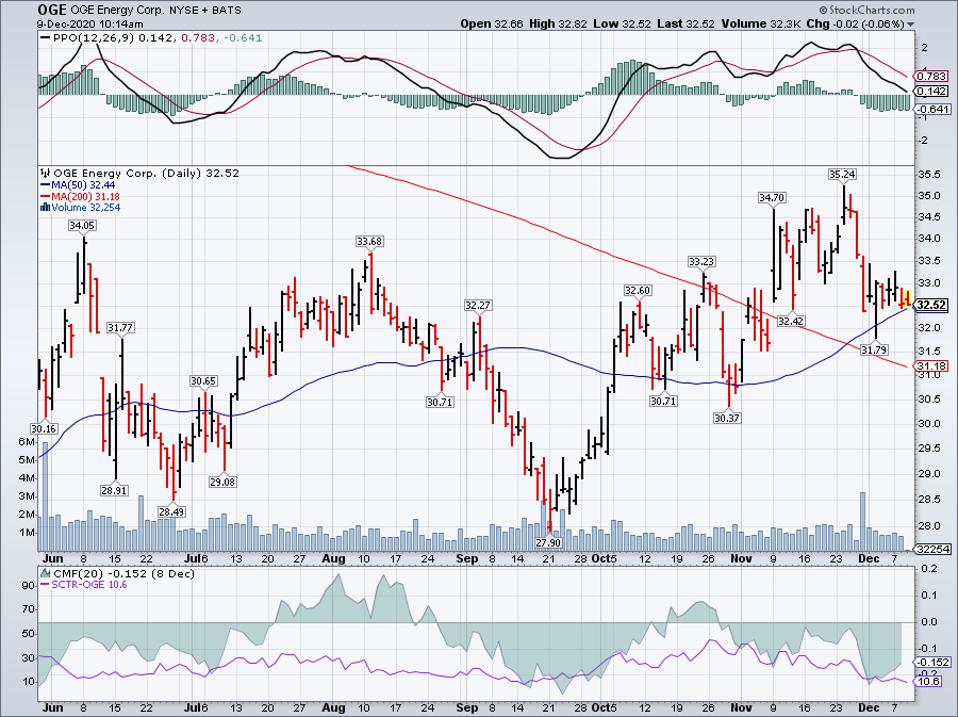Screen dimensions: 958x717
Task: Click the OGE ticker symbol in the header
Action: click(52, 10)
